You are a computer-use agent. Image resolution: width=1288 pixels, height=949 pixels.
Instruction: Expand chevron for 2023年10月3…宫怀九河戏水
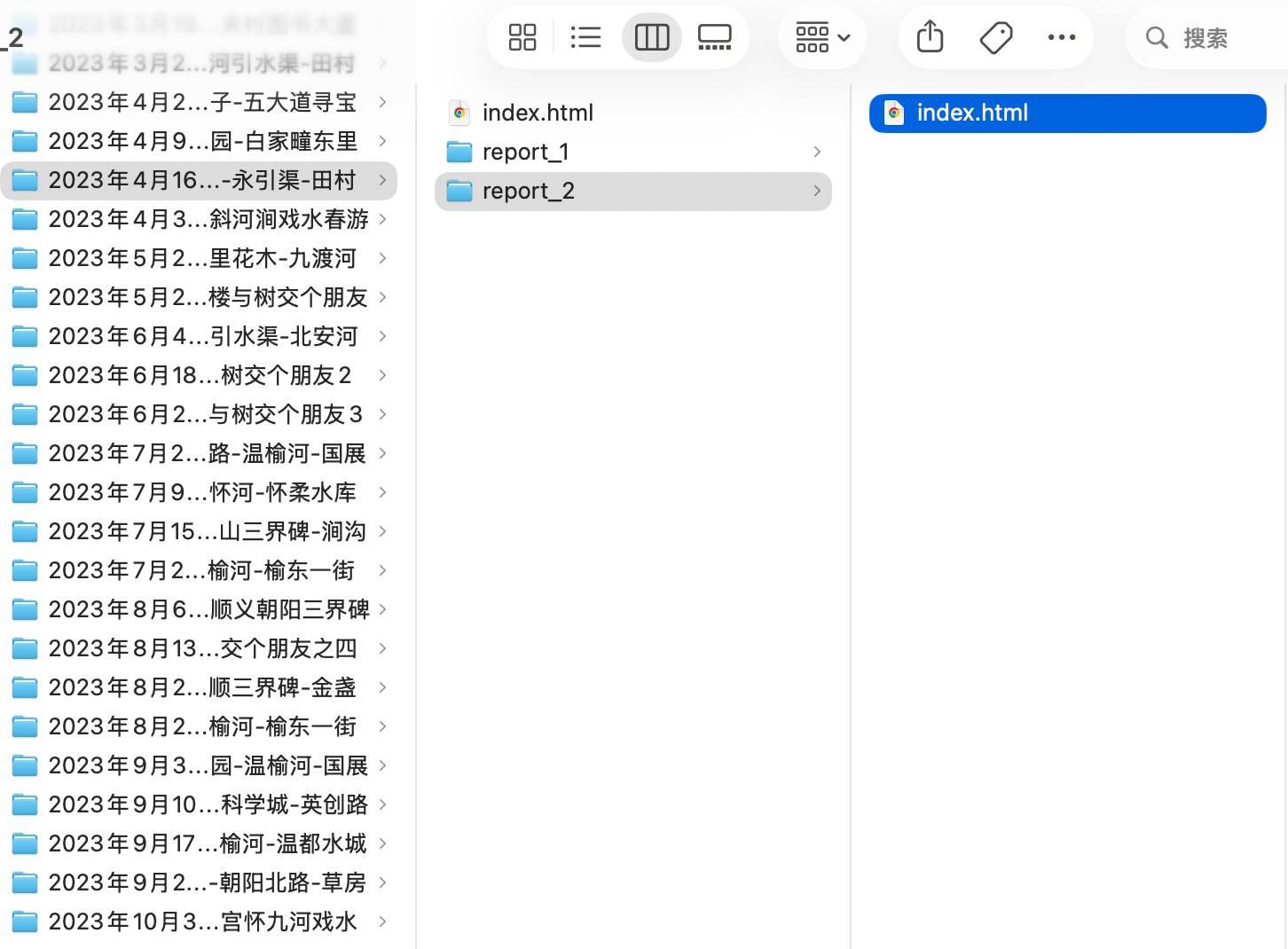click(x=382, y=922)
